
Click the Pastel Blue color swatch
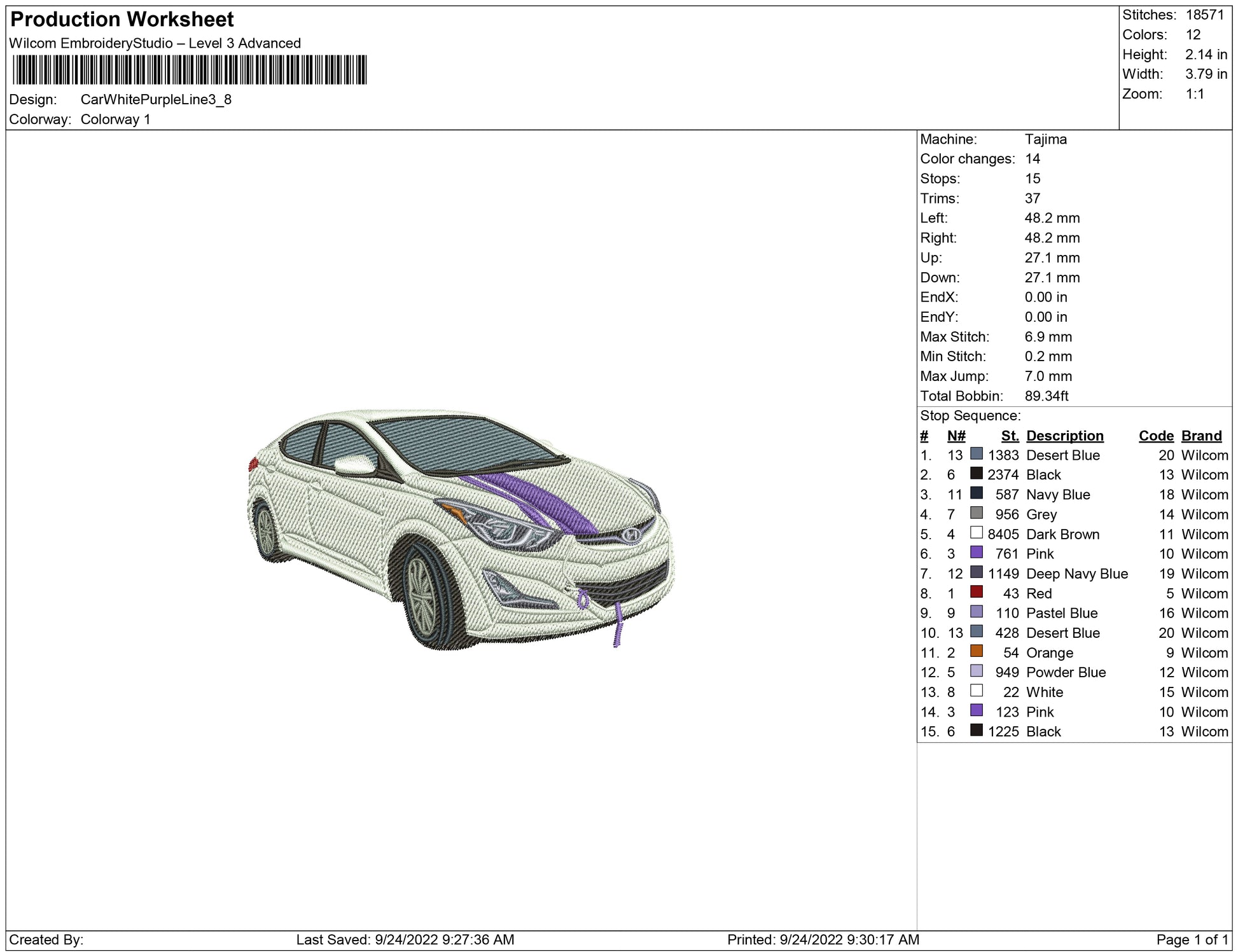[x=976, y=612]
